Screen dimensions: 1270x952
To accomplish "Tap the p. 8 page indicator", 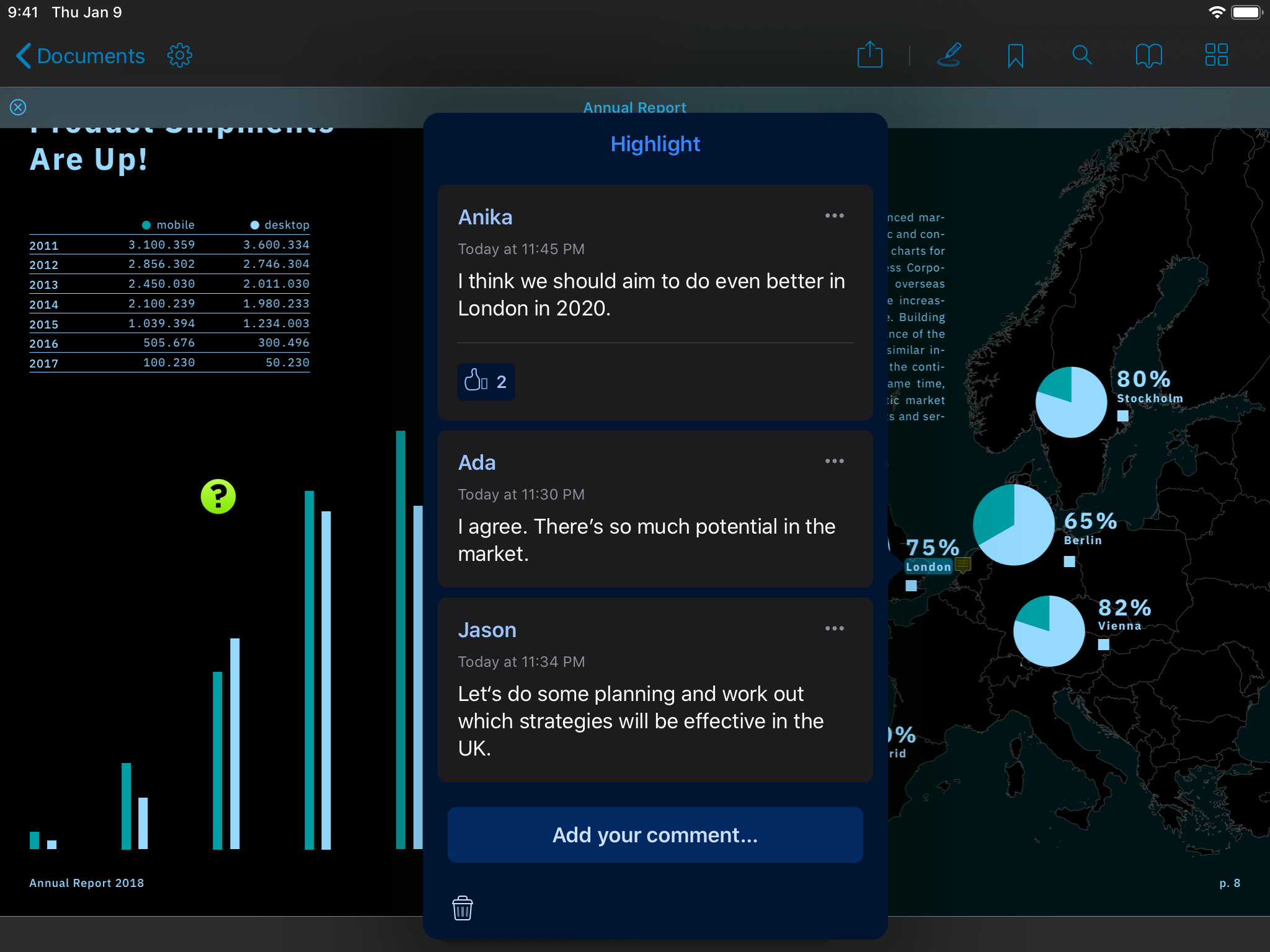I will [x=1229, y=883].
